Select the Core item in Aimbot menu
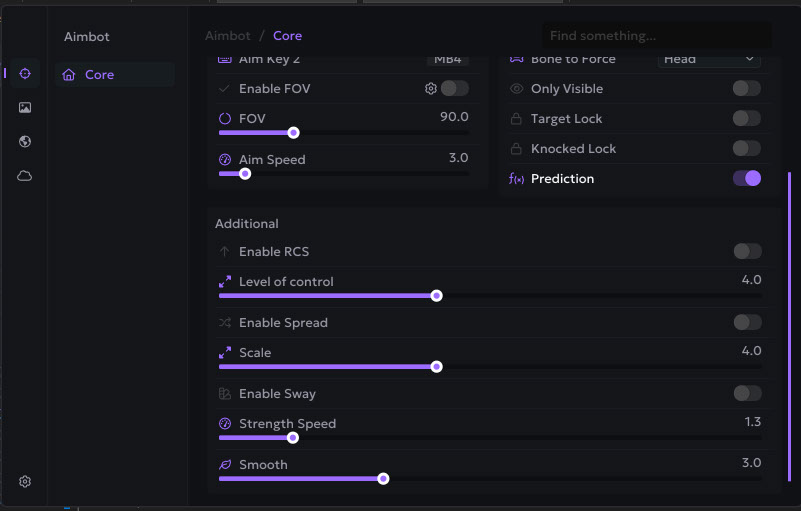 click(99, 75)
